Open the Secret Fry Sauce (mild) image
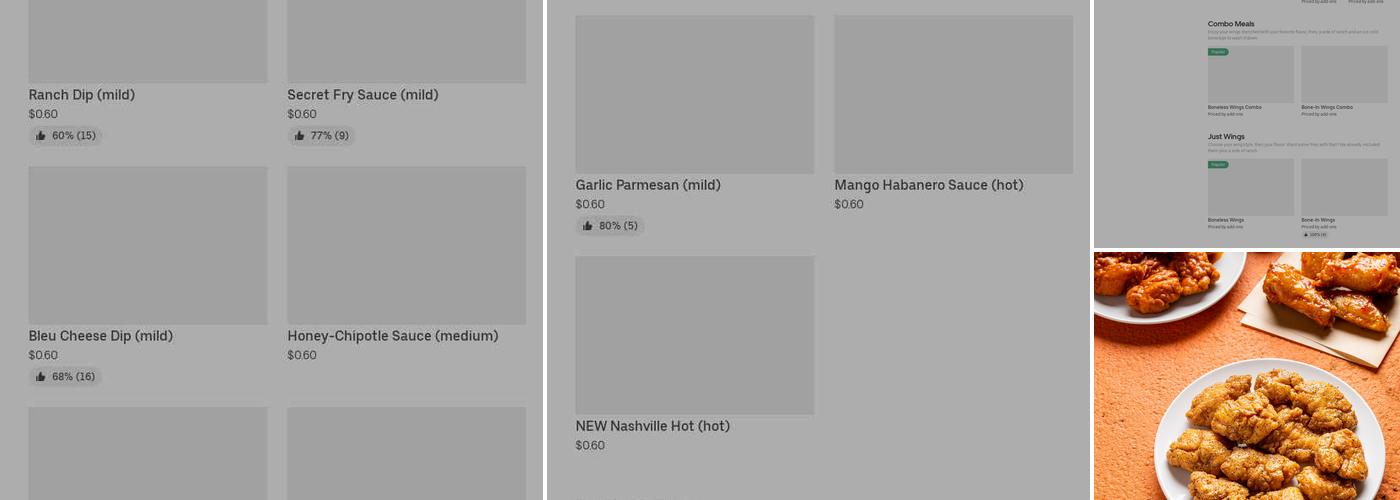This screenshot has width=1400, height=500. point(406,41)
